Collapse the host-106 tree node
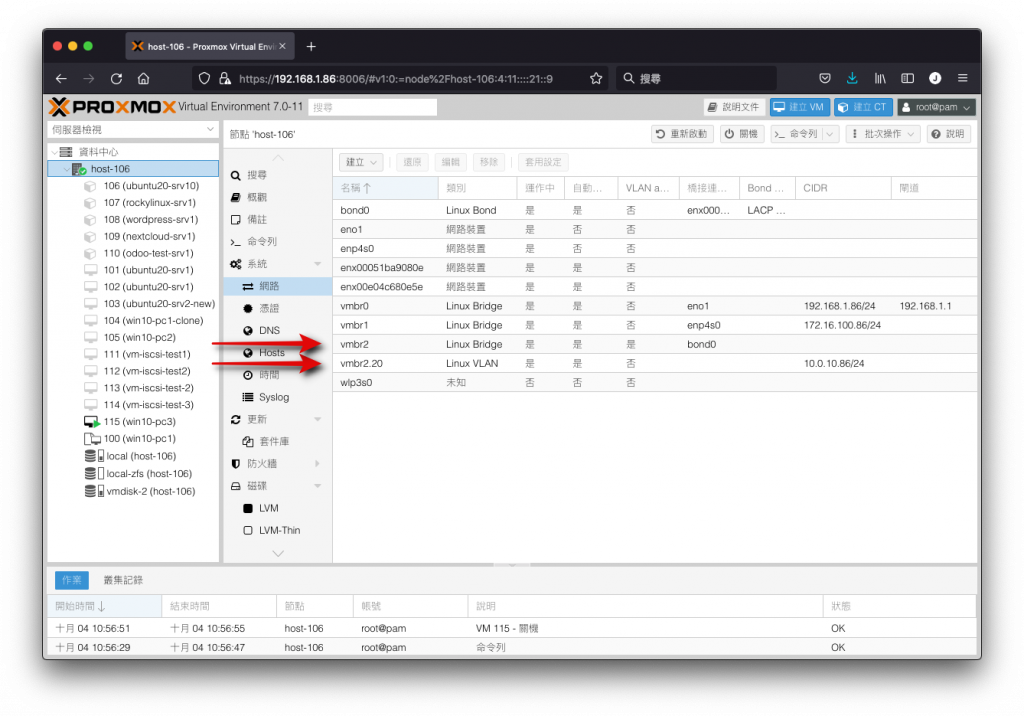The image size is (1024, 716). (x=67, y=169)
